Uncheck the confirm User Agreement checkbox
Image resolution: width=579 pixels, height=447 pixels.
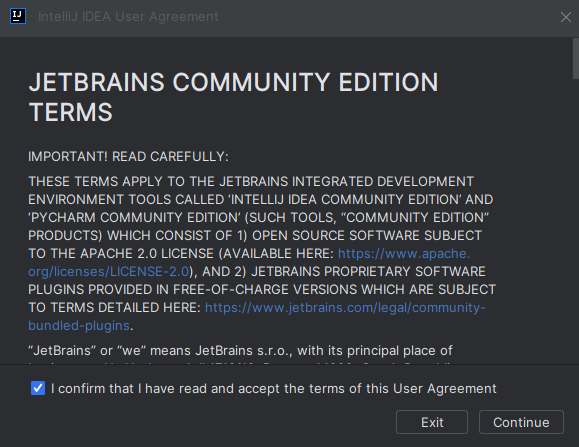pos(38,388)
